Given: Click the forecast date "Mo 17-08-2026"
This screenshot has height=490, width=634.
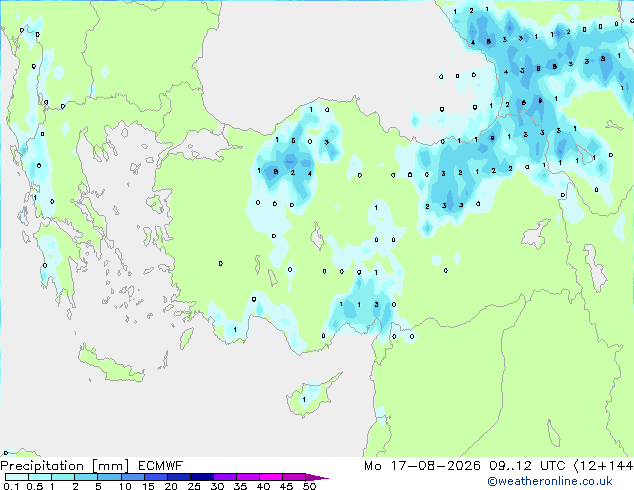Looking at the screenshot, I should 422,466.
